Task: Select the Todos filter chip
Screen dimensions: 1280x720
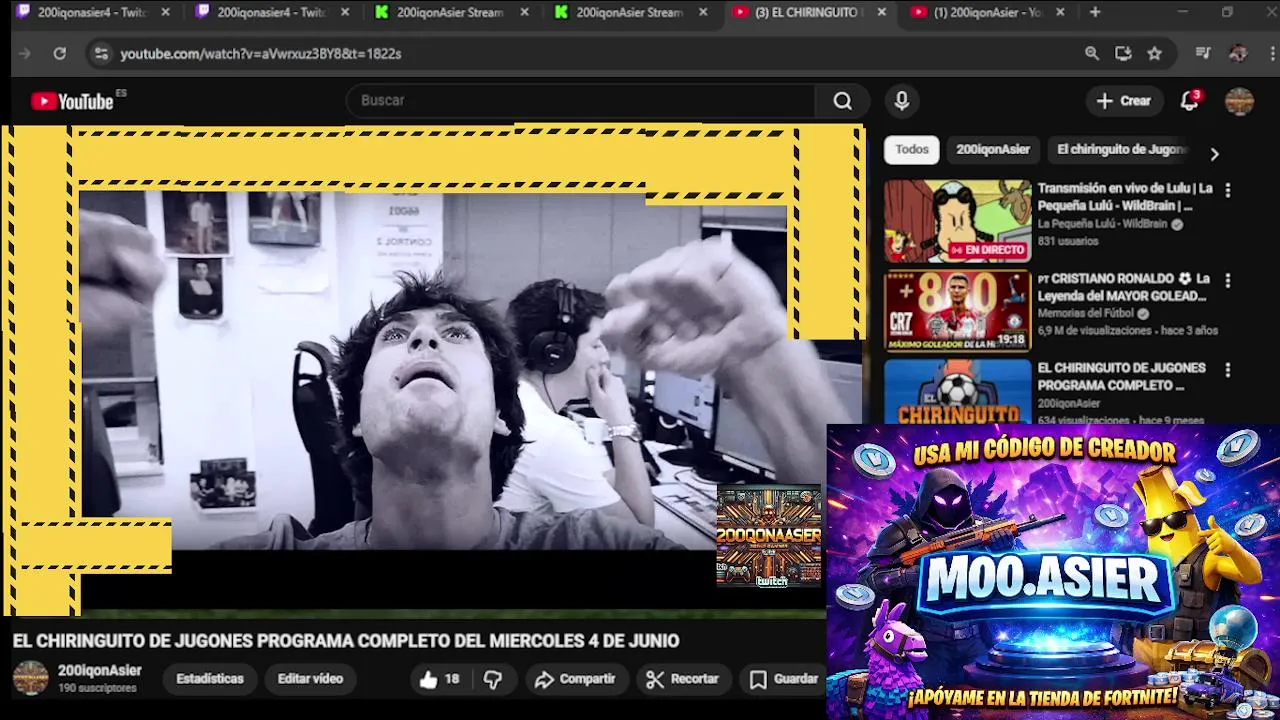Action: coord(911,150)
